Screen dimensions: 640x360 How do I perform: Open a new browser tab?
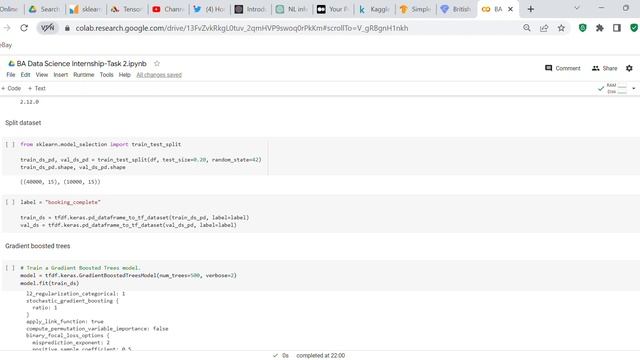coord(531,9)
